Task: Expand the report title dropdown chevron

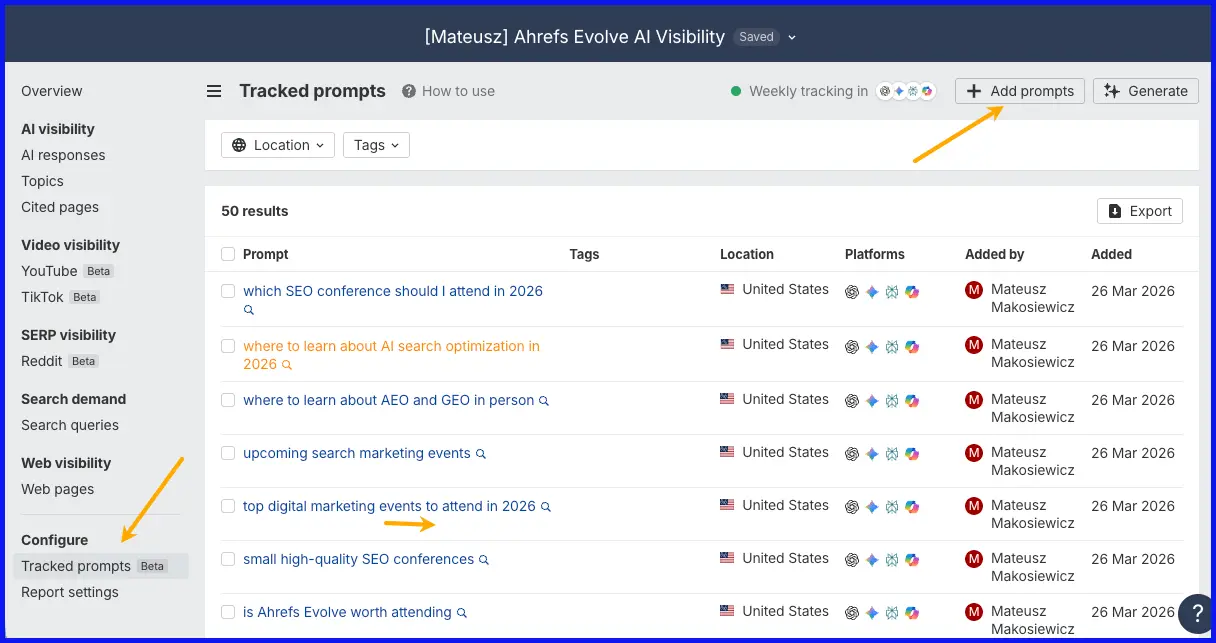Action: (x=792, y=38)
